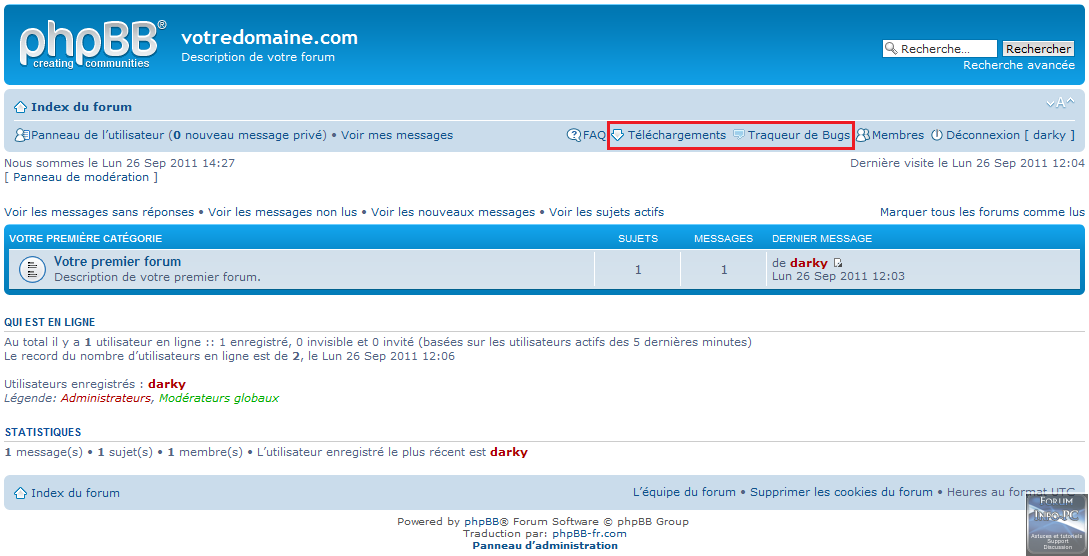The width and height of the screenshot is (1089, 556).
Task: Open Recherche avancée
Action: [x=1018, y=65]
